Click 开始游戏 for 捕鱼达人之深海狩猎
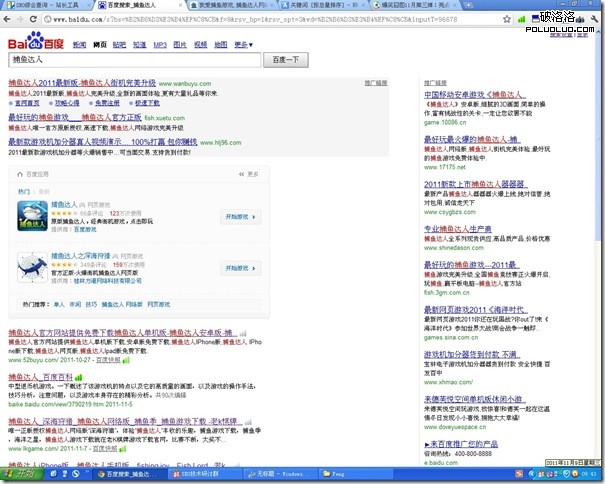Screen dimensions: 605x484 (x=240, y=268)
